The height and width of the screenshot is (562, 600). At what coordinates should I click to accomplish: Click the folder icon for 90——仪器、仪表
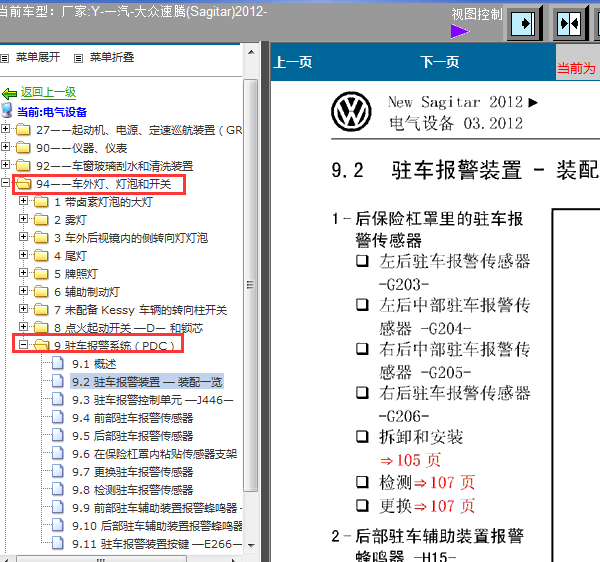23,148
